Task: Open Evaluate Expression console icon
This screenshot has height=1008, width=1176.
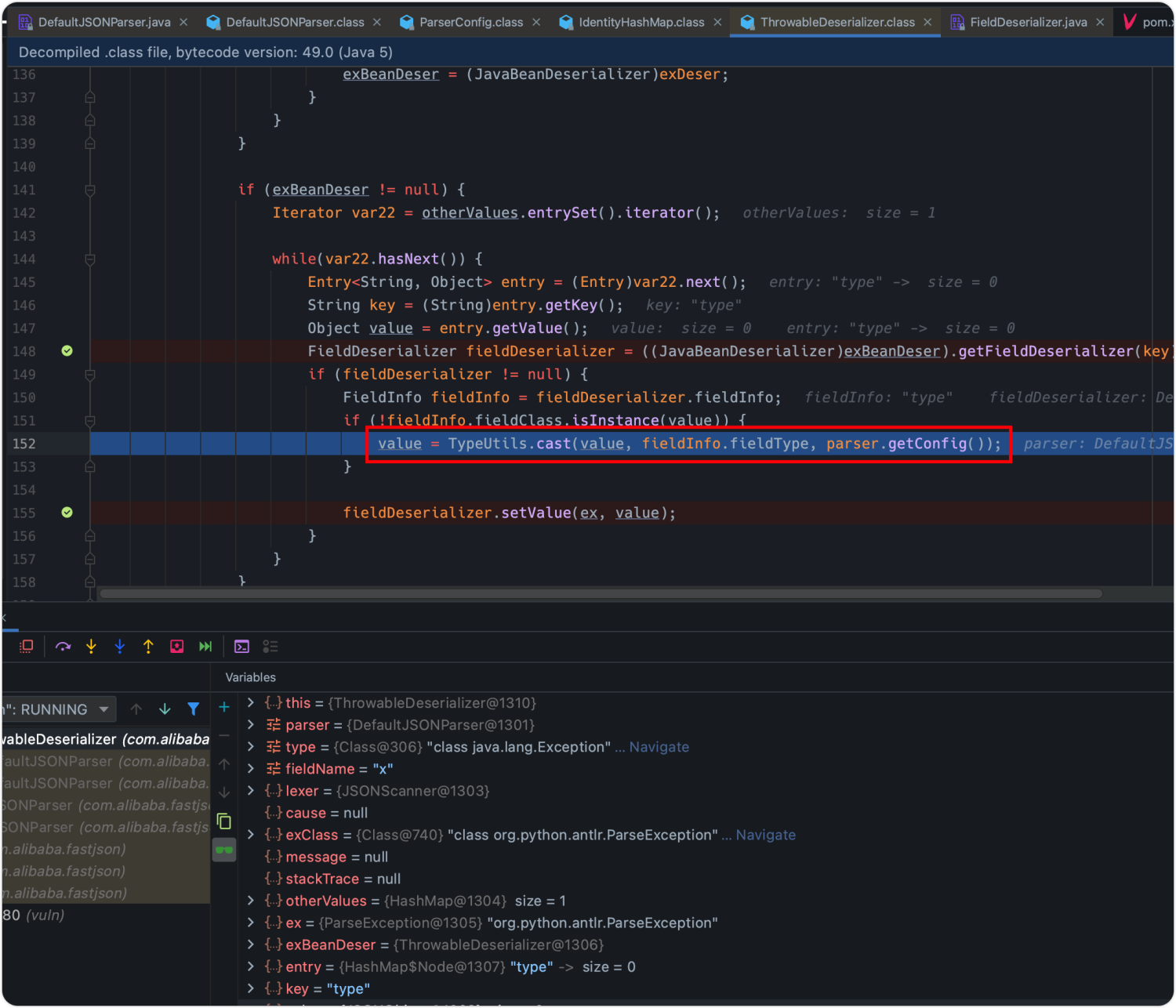Action: 241,646
